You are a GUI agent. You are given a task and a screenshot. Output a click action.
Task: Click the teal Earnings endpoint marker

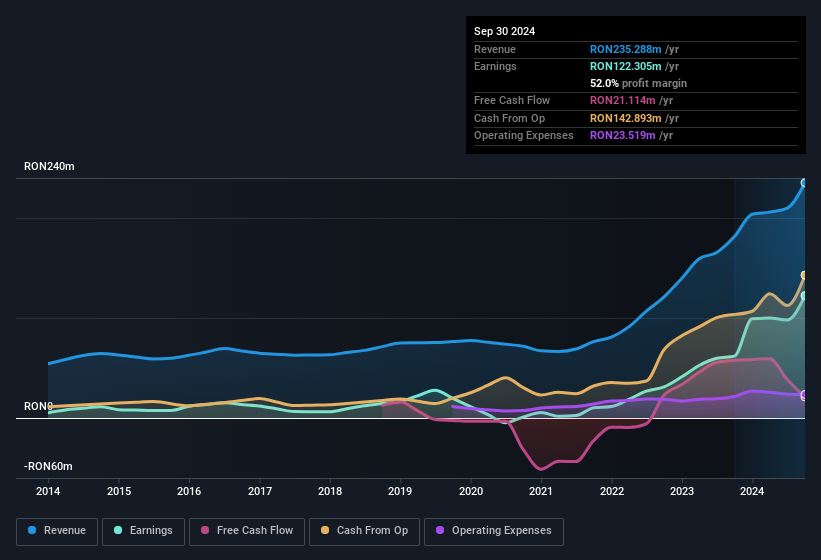point(804,296)
